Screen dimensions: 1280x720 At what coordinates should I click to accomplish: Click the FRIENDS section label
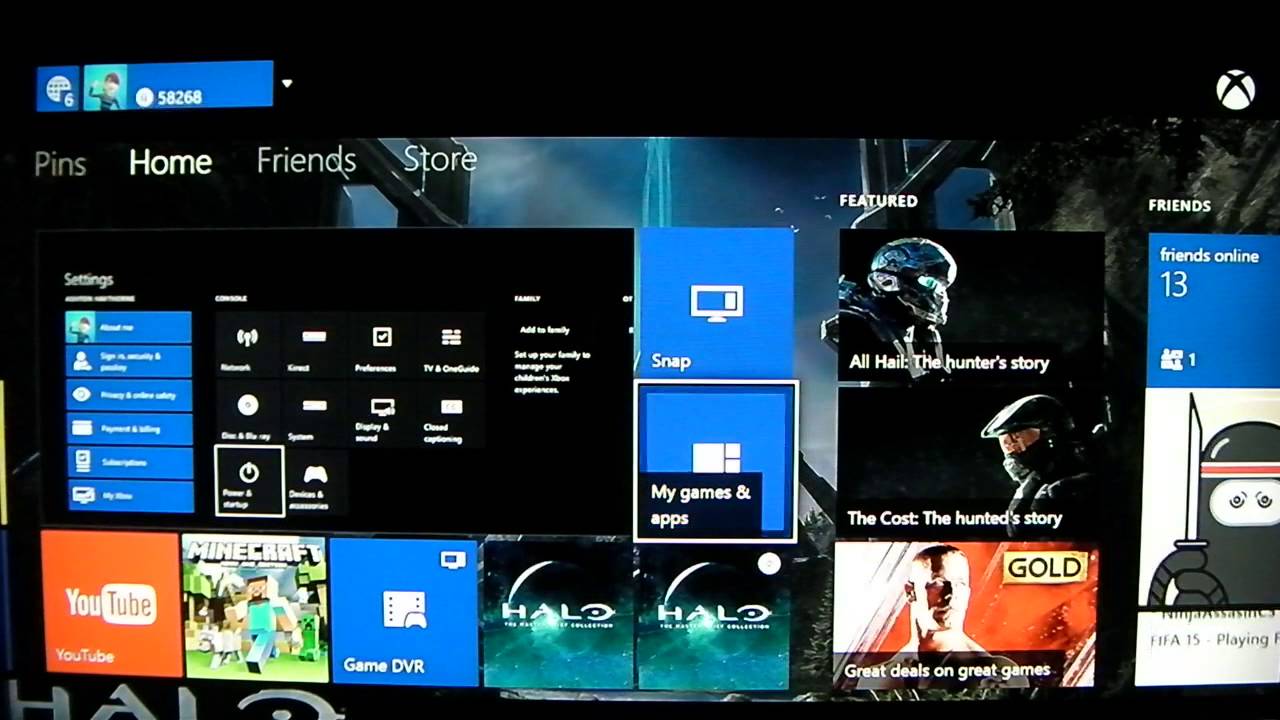pos(1179,206)
